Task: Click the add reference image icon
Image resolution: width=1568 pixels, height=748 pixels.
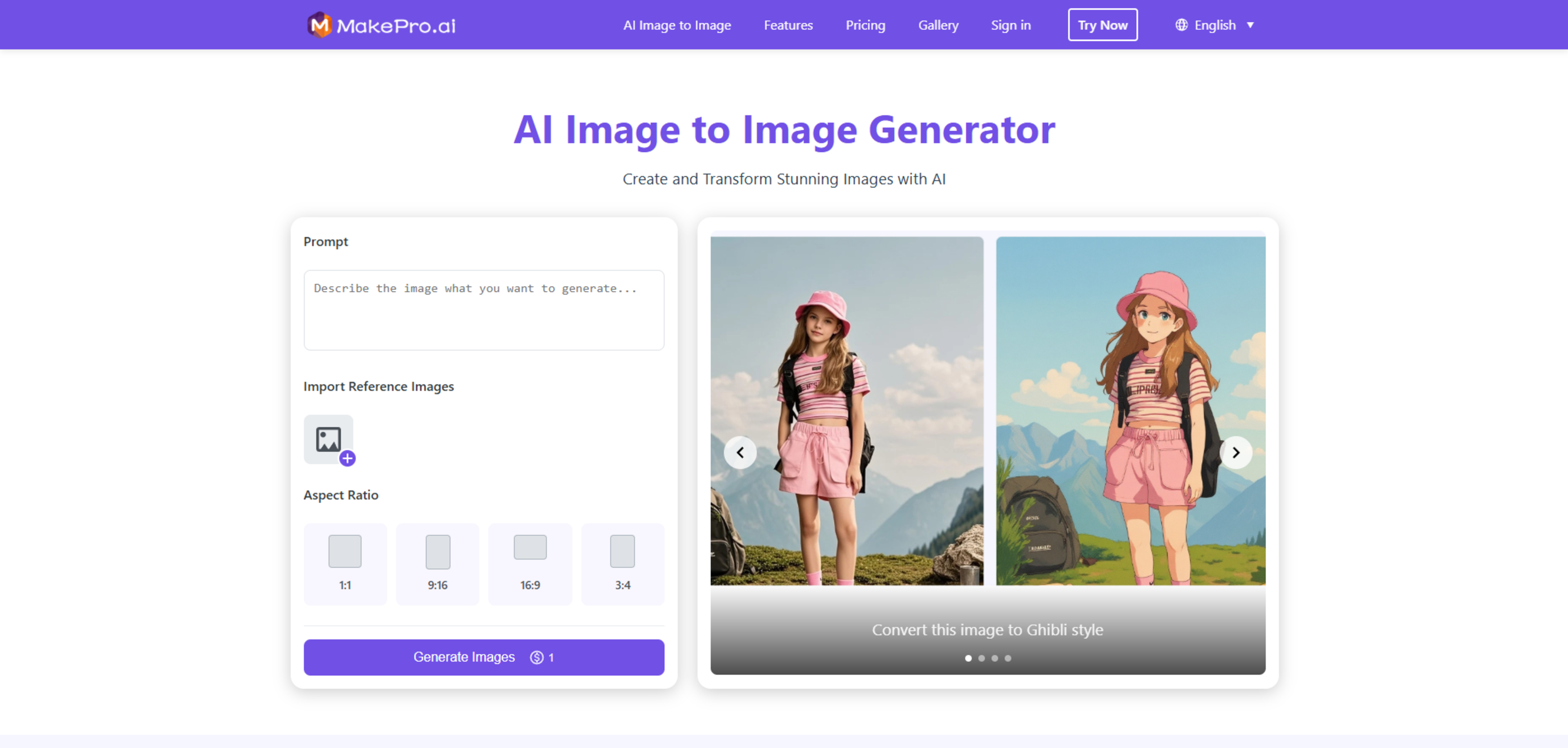Action: pos(328,439)
